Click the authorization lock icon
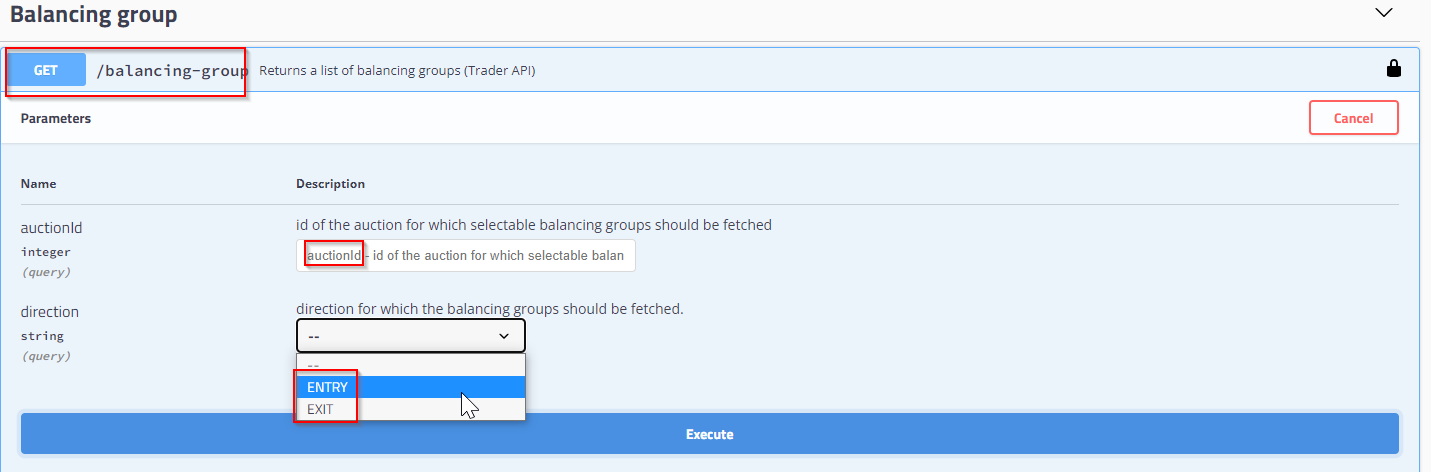The width and height of the screenshot is (1431, 472). tap(1392, 69)
